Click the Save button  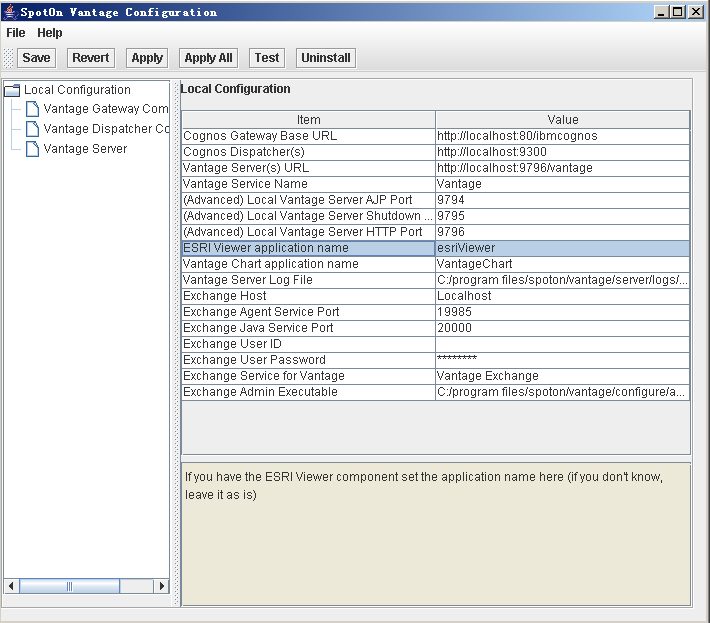36,58
